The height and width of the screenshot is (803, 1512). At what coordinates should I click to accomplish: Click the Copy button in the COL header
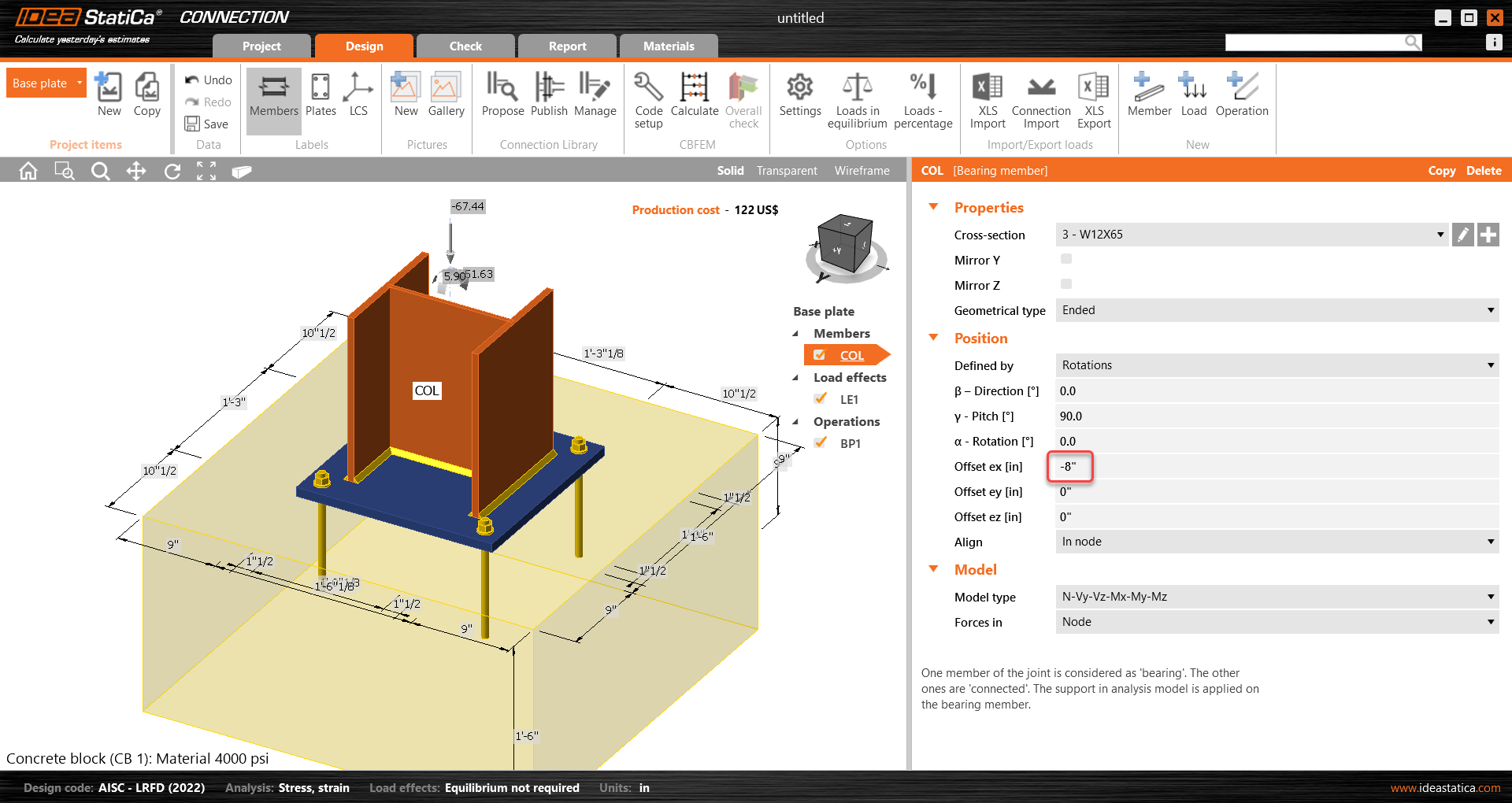[1442, 170]
